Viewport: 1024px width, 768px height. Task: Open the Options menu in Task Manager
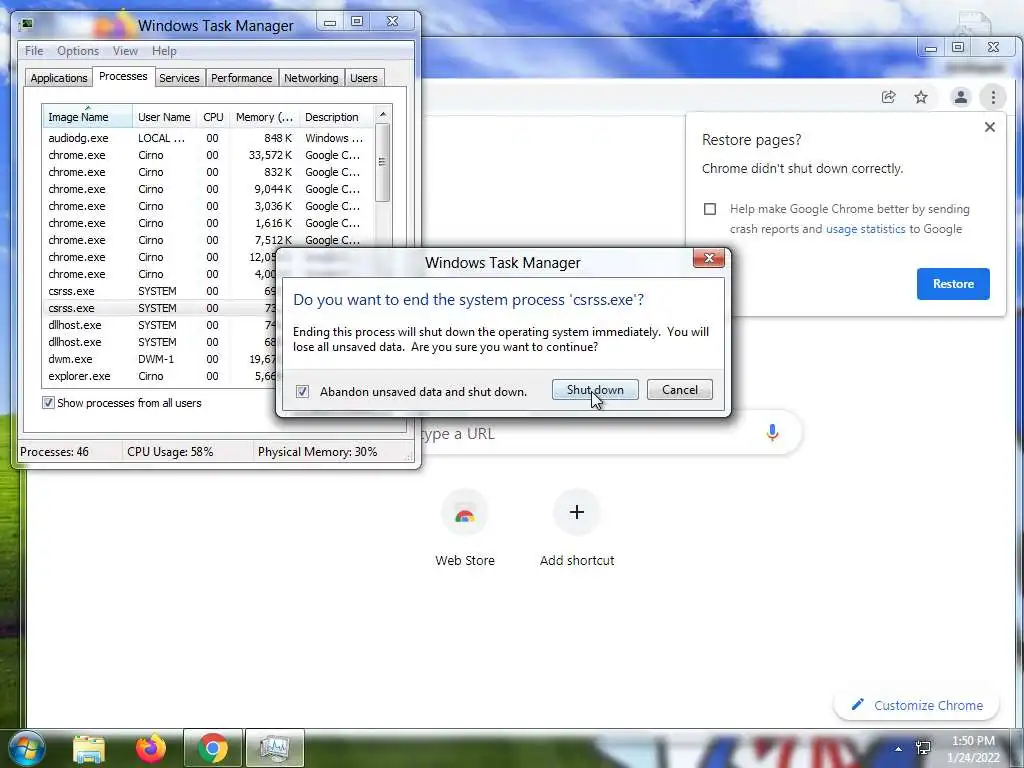(78, 51)
